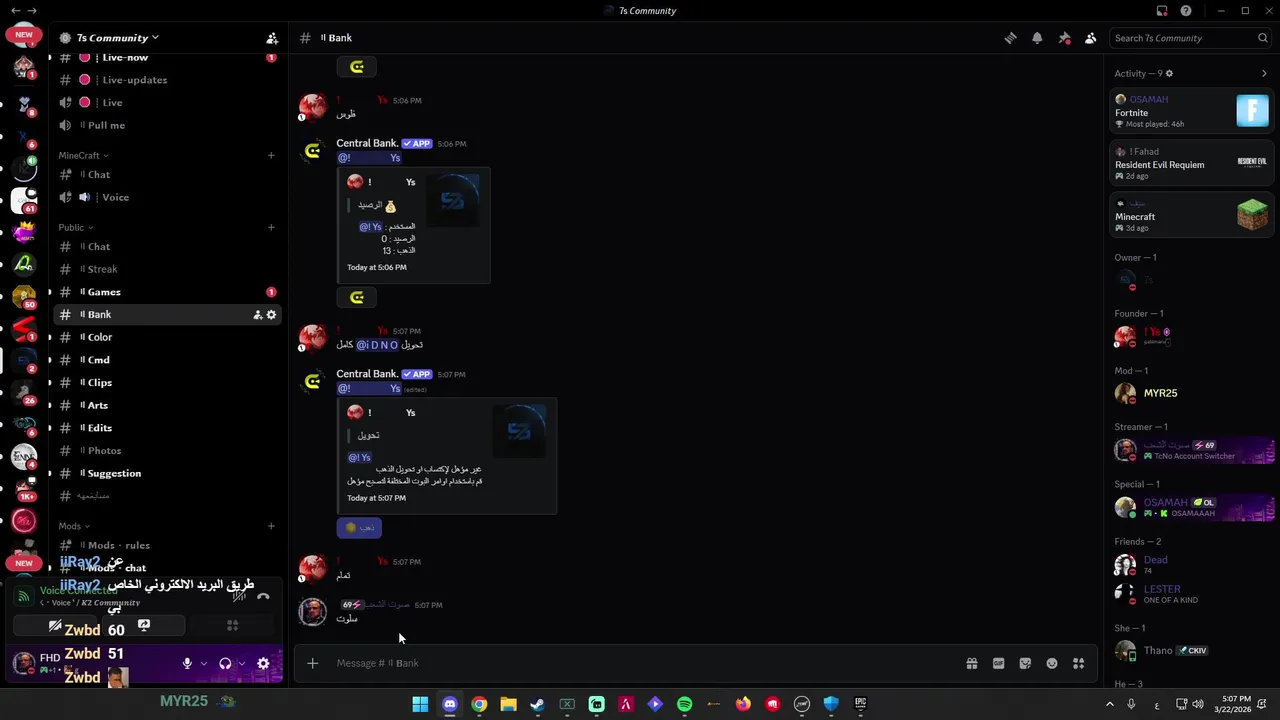
Task: Toggle the member list icon
Action: point(1091,38)
